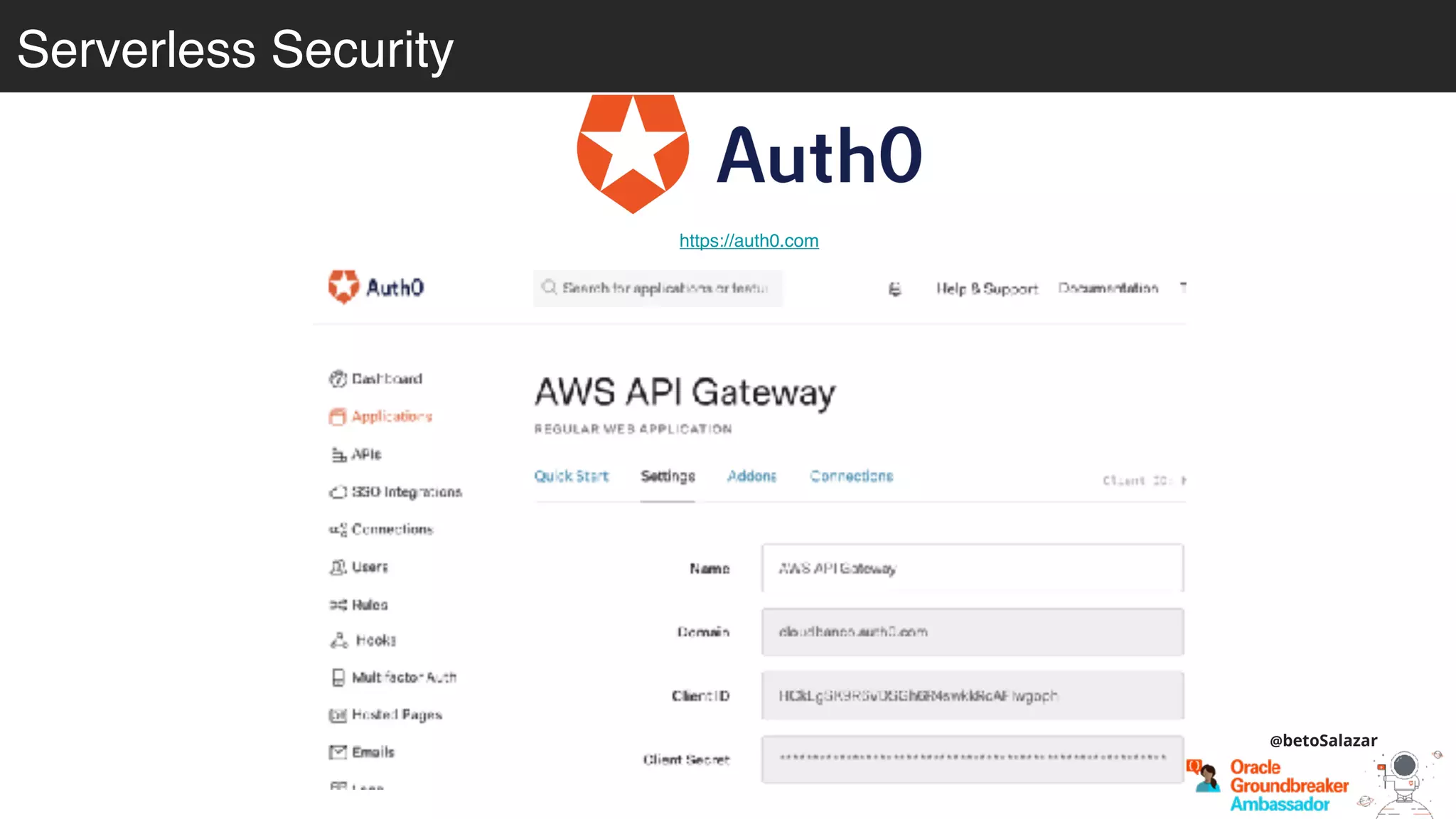
Task: Switch to the Addons tab
Action: (751, 476)
